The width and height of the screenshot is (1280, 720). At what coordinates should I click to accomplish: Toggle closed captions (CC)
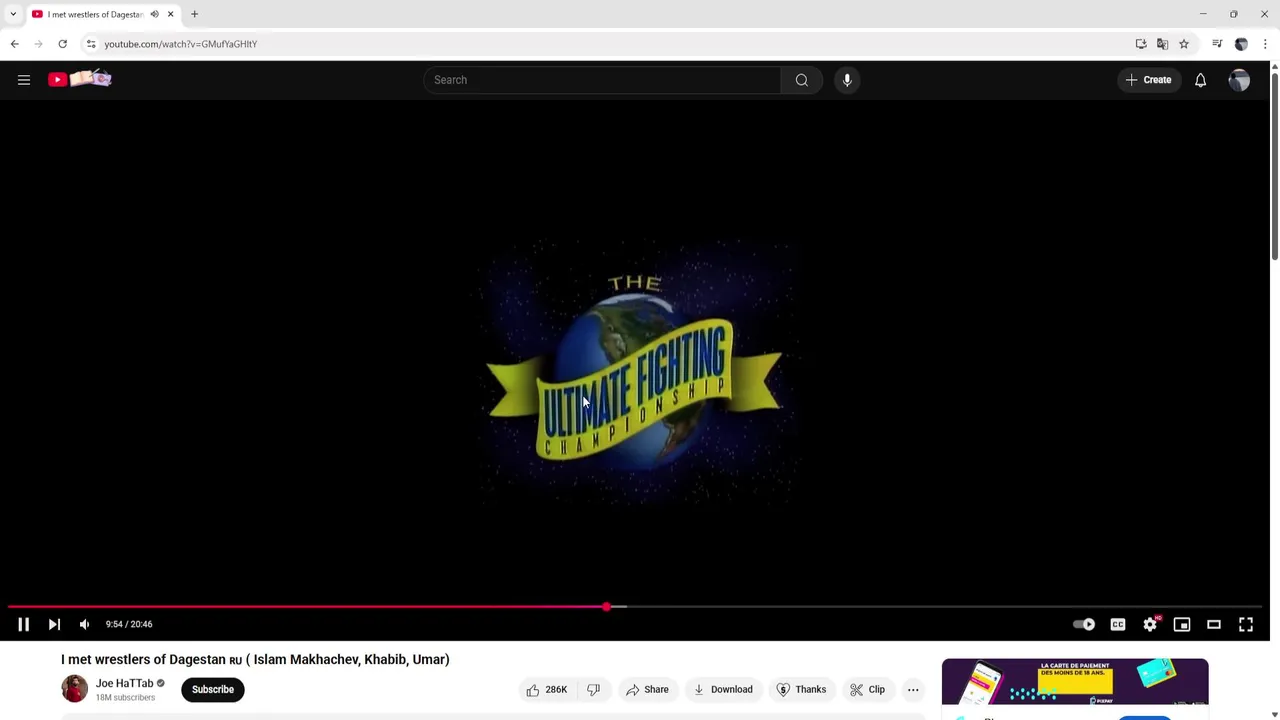pyautogui.click(x=1118, y=624)
